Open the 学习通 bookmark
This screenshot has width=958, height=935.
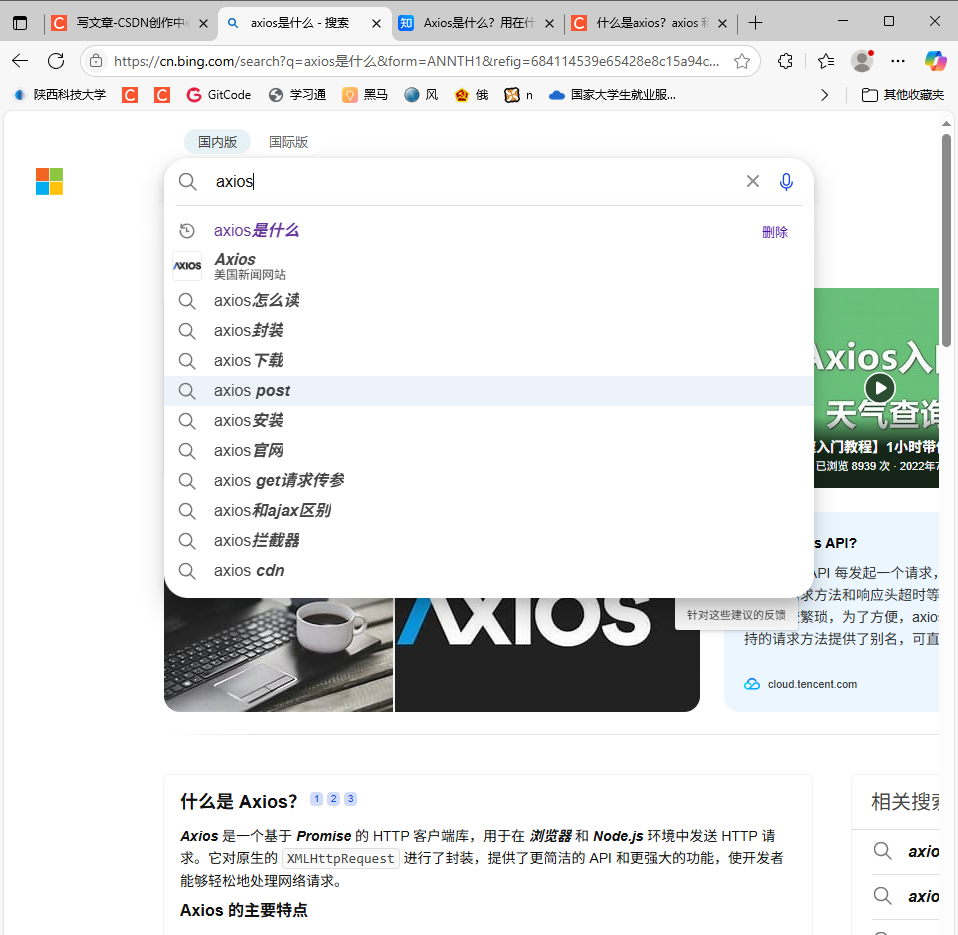298,95
